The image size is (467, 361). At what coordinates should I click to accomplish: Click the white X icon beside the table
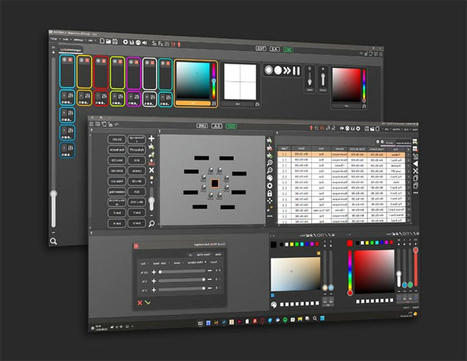coord(415,171)
